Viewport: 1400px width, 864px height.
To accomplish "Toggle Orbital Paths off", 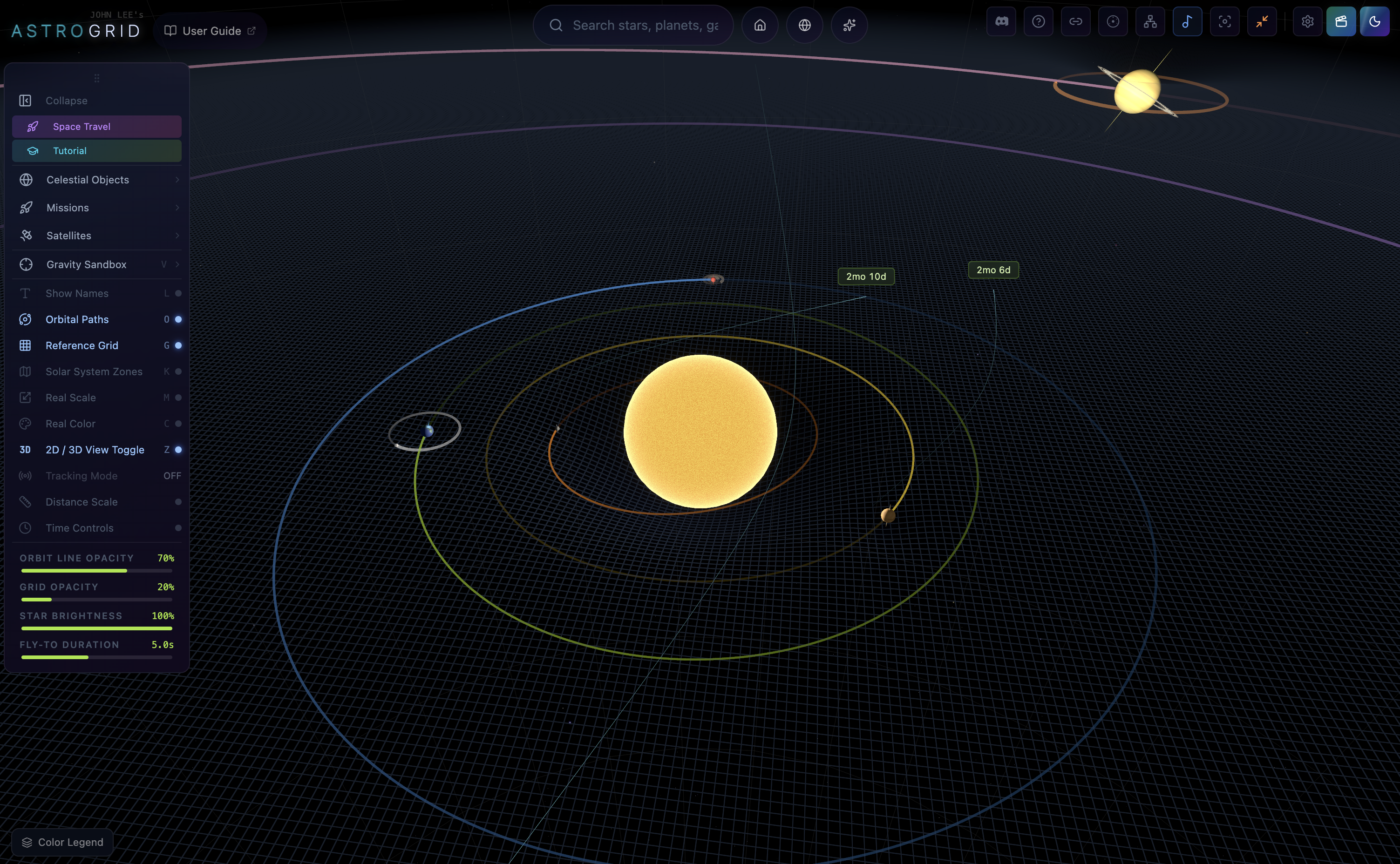I will click(77, 319).
